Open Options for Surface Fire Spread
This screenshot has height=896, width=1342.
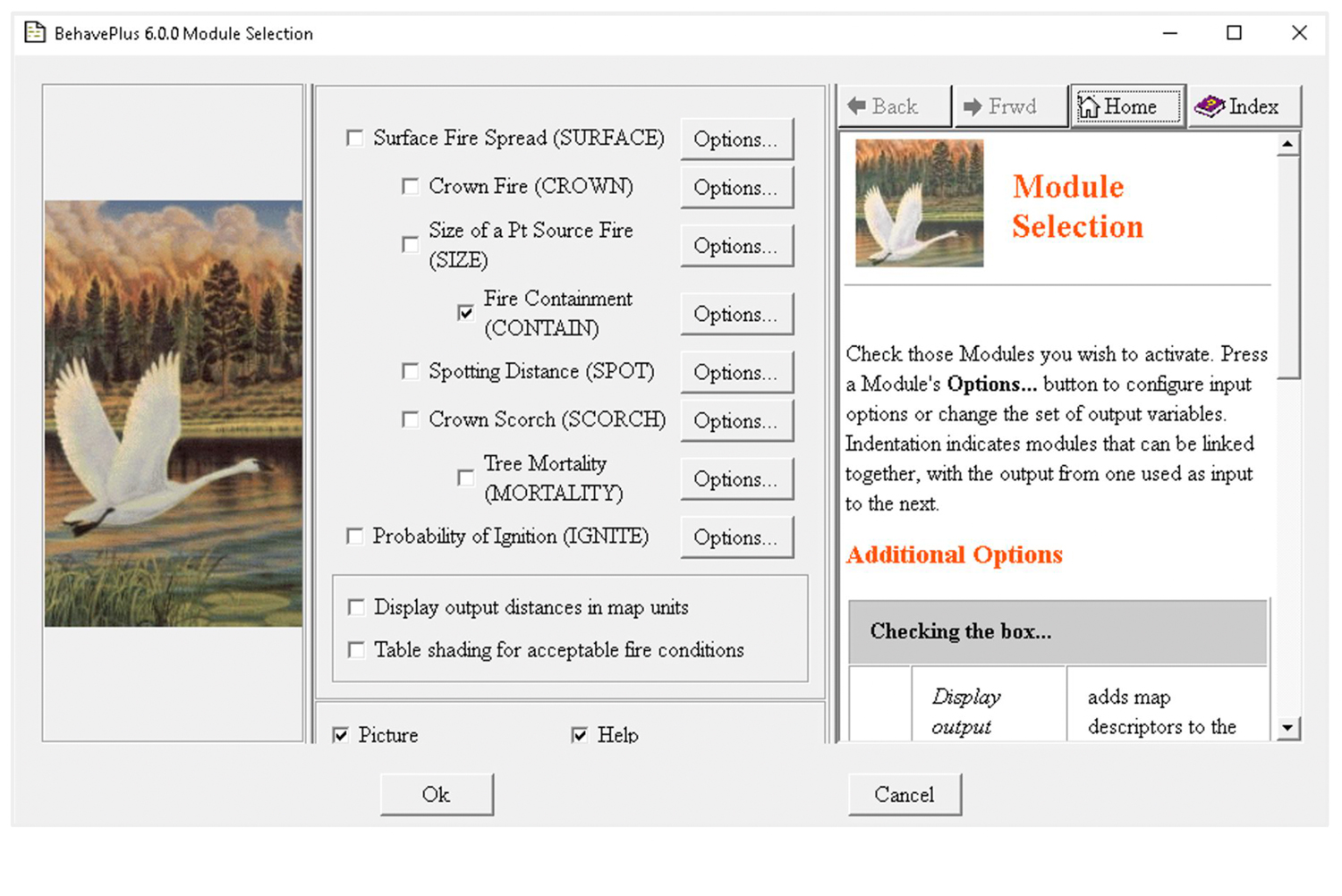(x=736, y=139)
